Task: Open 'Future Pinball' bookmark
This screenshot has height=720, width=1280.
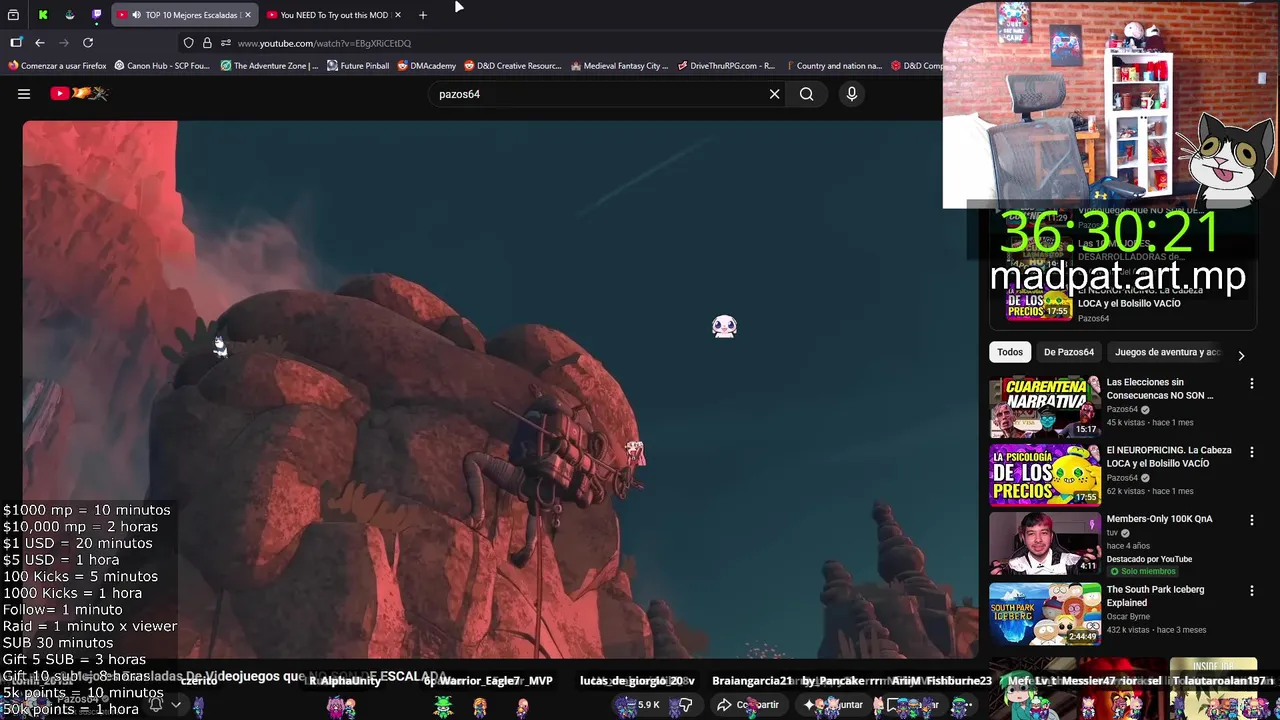Action: (x=358, y=66)
